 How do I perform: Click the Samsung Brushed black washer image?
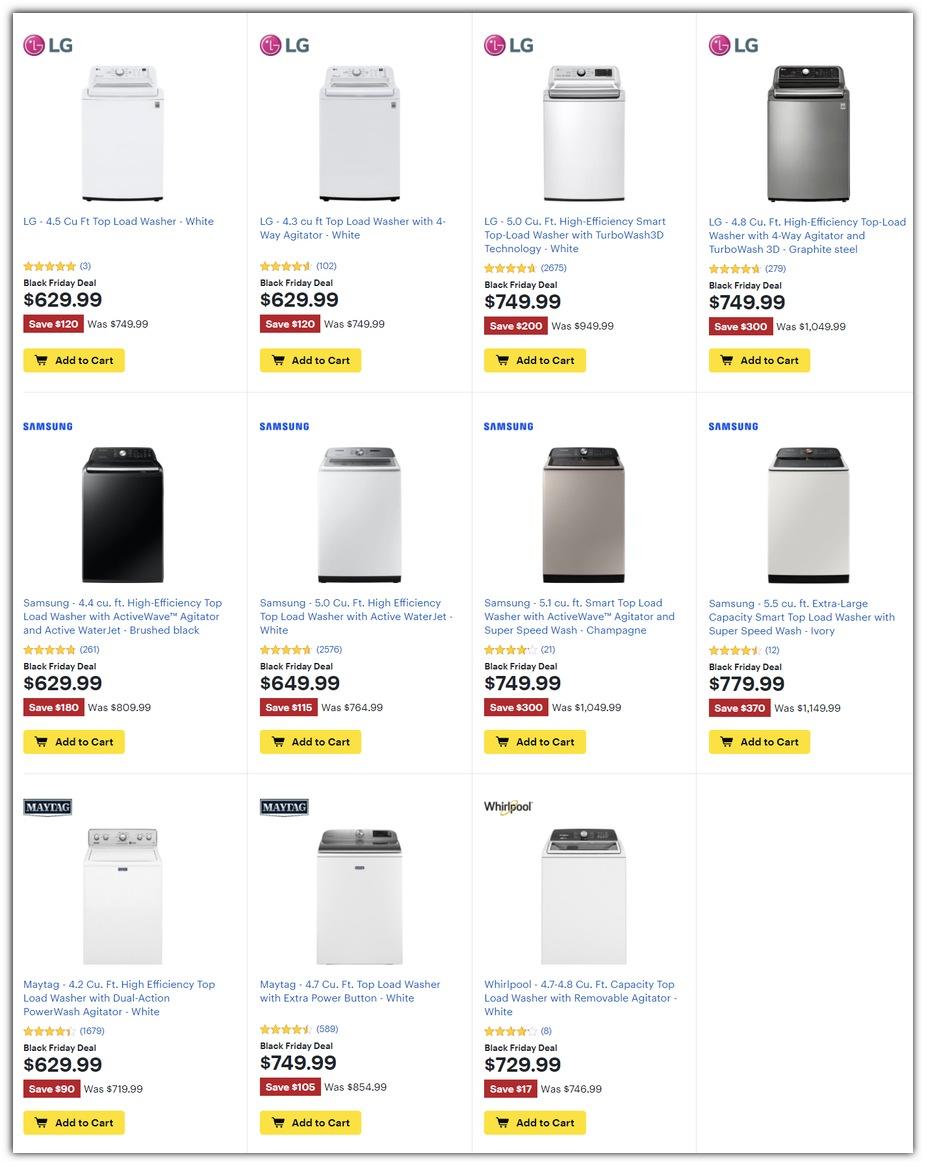[x=122, y=515]
